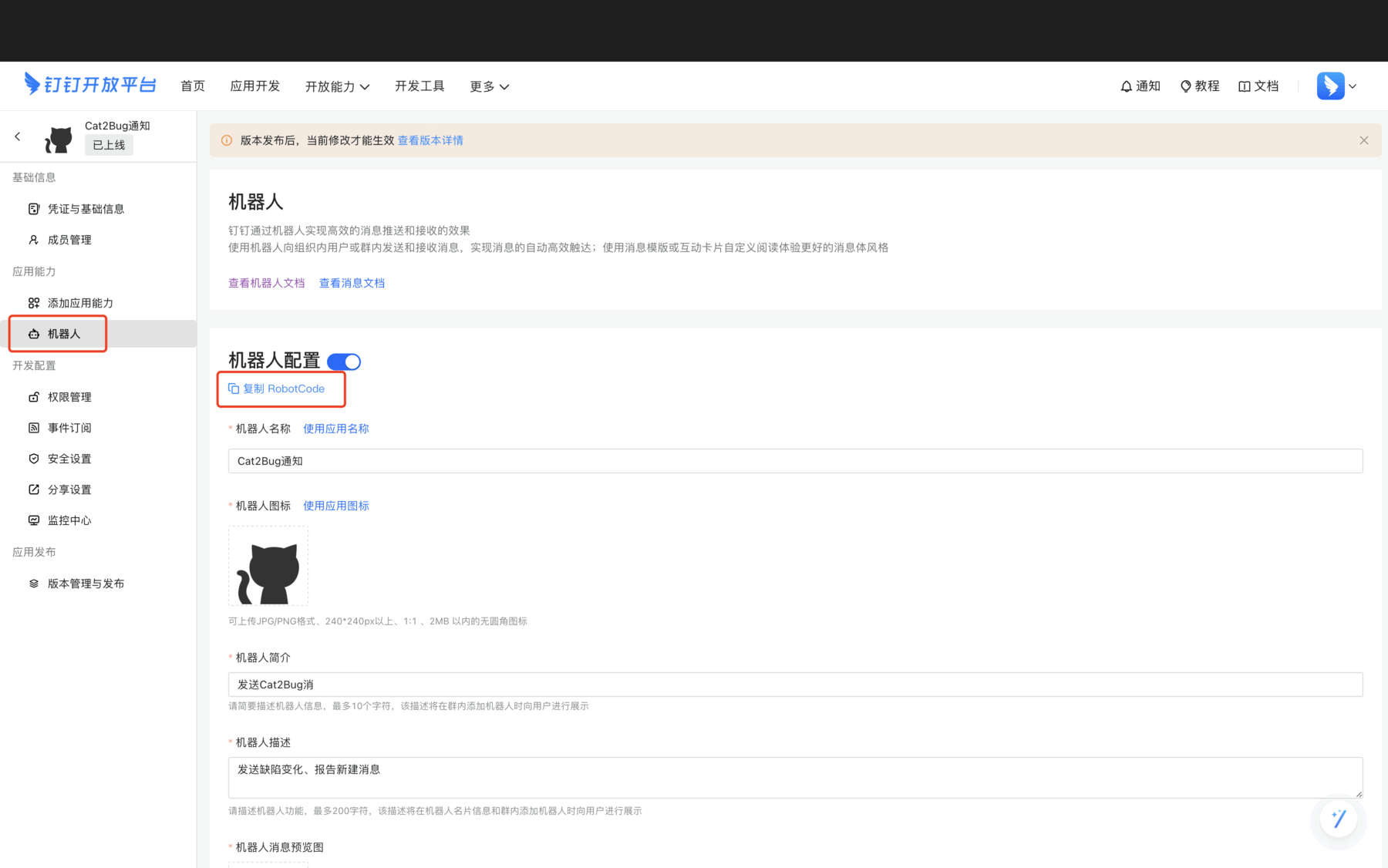This screenshot has height=868, width=1388.
Task: Focus the 机器人名称 input field
Action: (795, 461)
